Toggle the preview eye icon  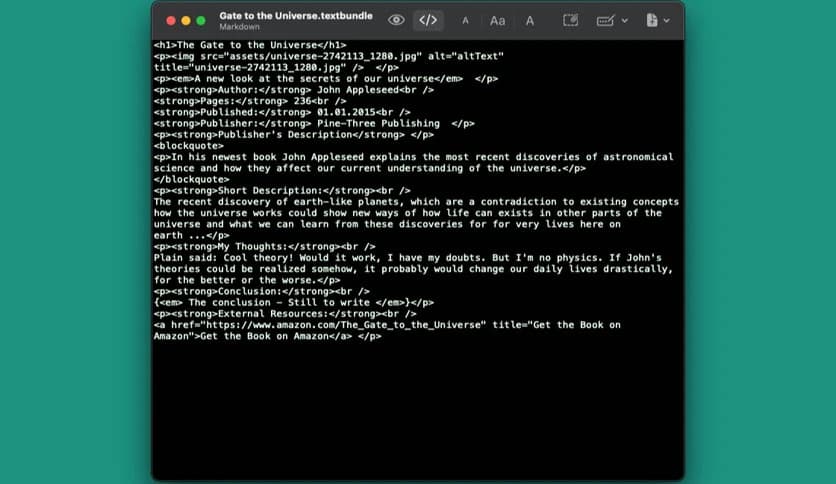point(396,20)
